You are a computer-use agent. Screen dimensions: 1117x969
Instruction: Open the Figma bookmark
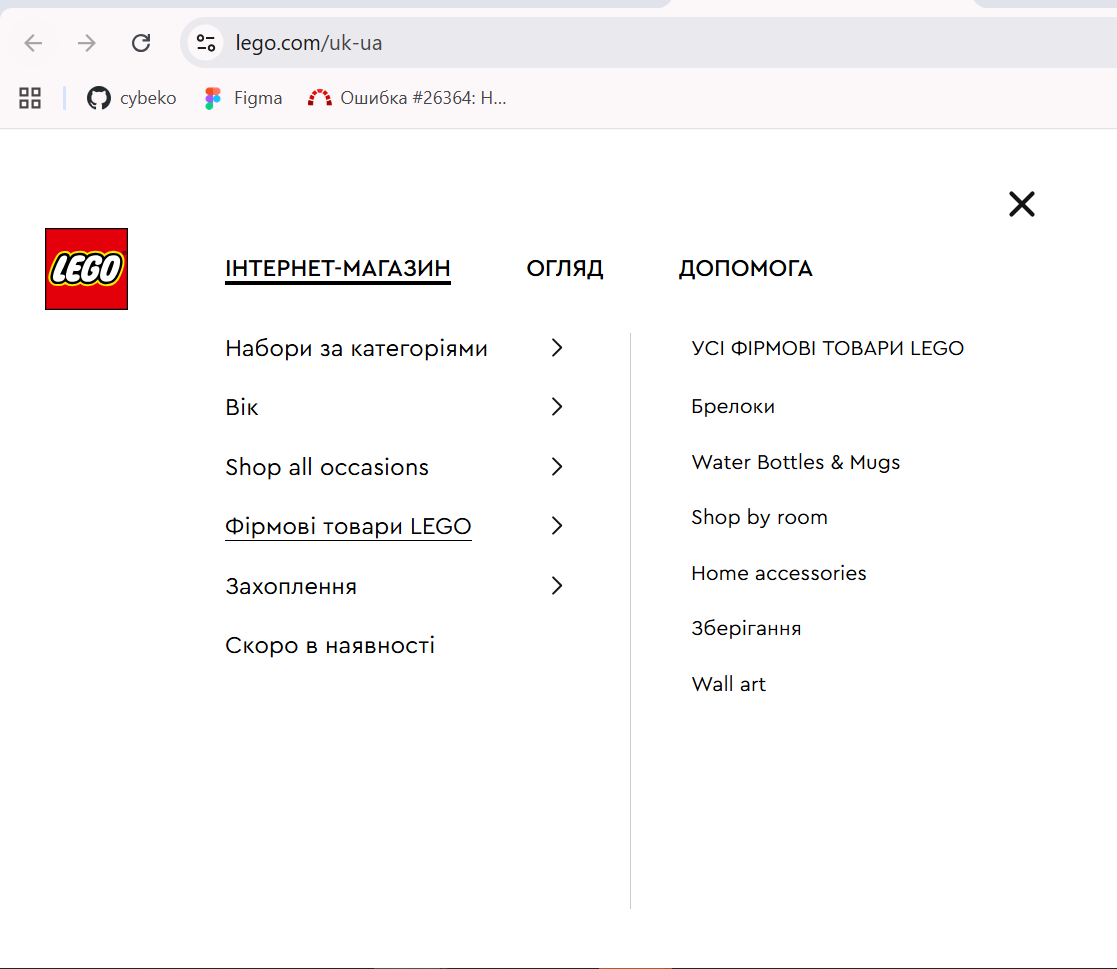243,98
